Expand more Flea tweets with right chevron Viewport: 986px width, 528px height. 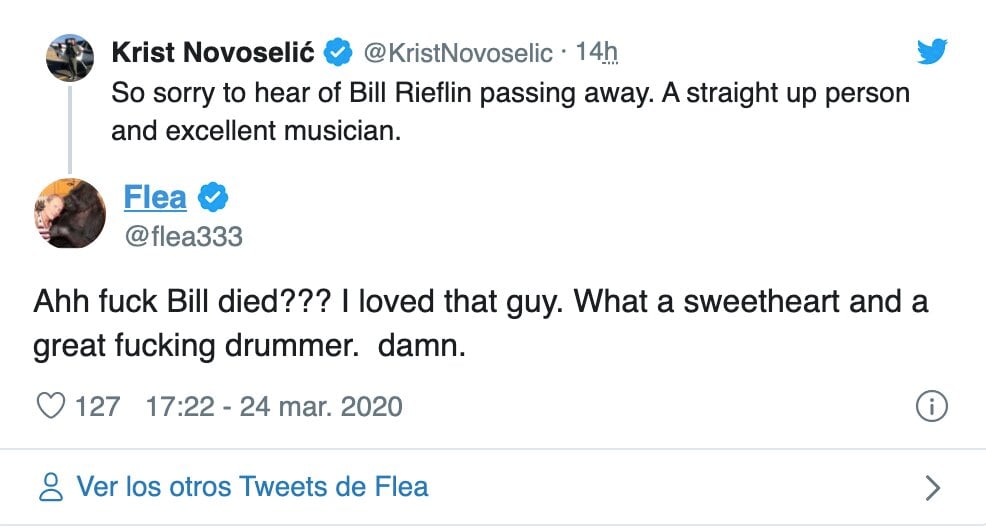[x=932, y=487]
